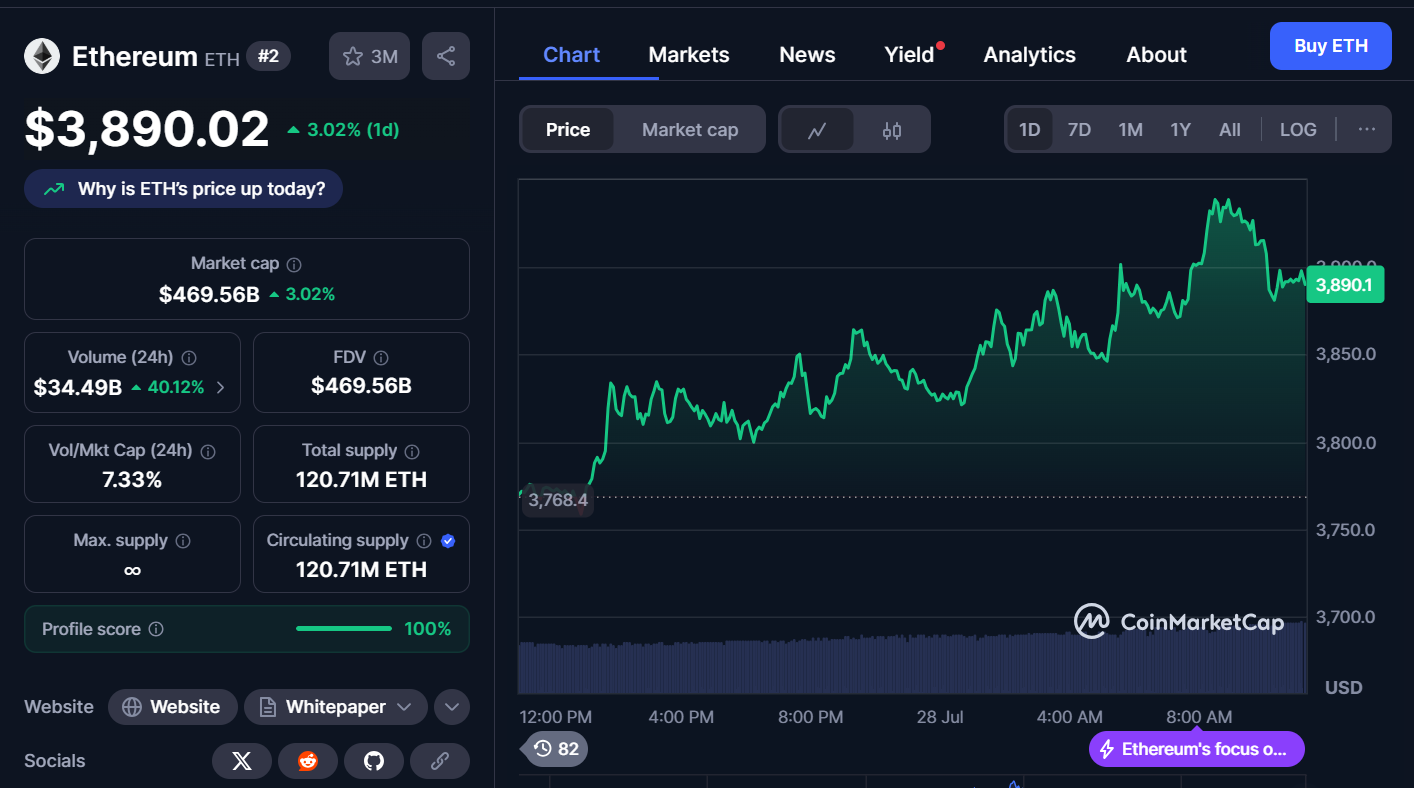Set chart range to All
This screenshot has width=1414, height=788.
1230,130
